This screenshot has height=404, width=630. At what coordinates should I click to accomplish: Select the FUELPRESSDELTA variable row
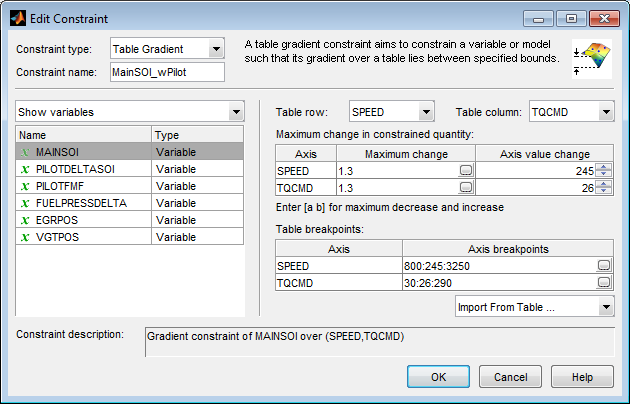pos(130,203)
